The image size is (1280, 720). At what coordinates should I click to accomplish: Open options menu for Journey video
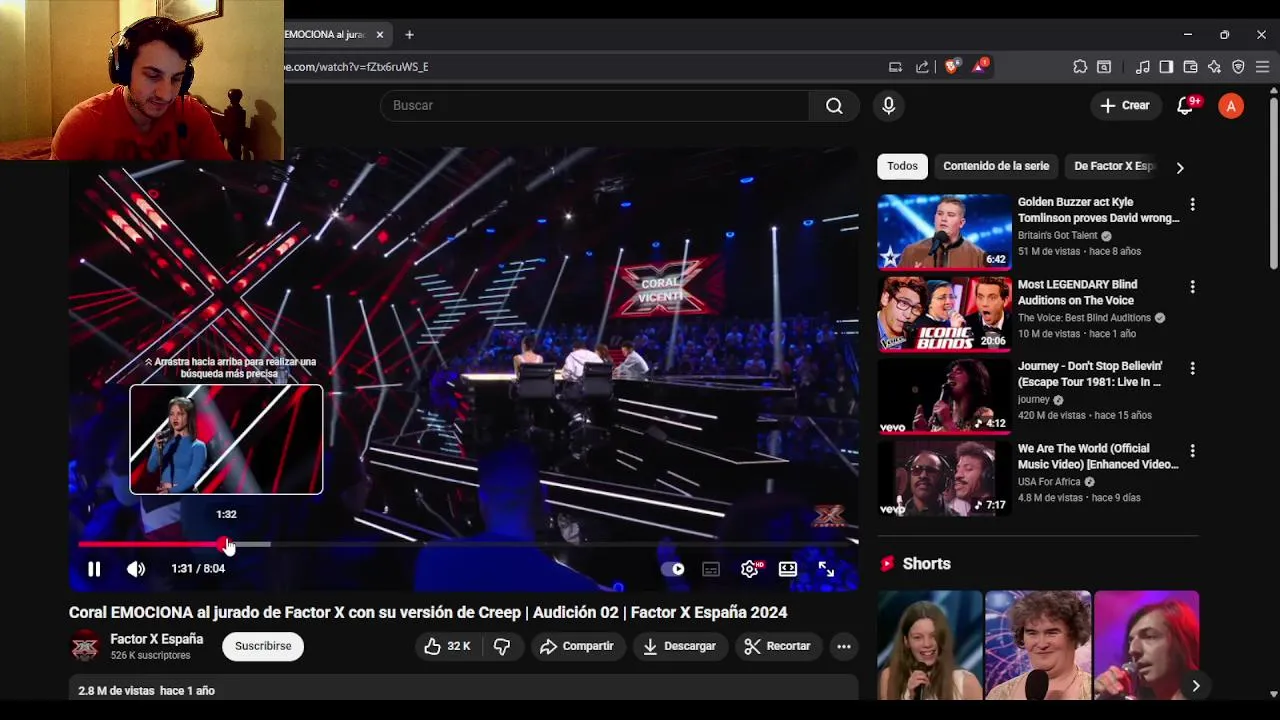1192,368
